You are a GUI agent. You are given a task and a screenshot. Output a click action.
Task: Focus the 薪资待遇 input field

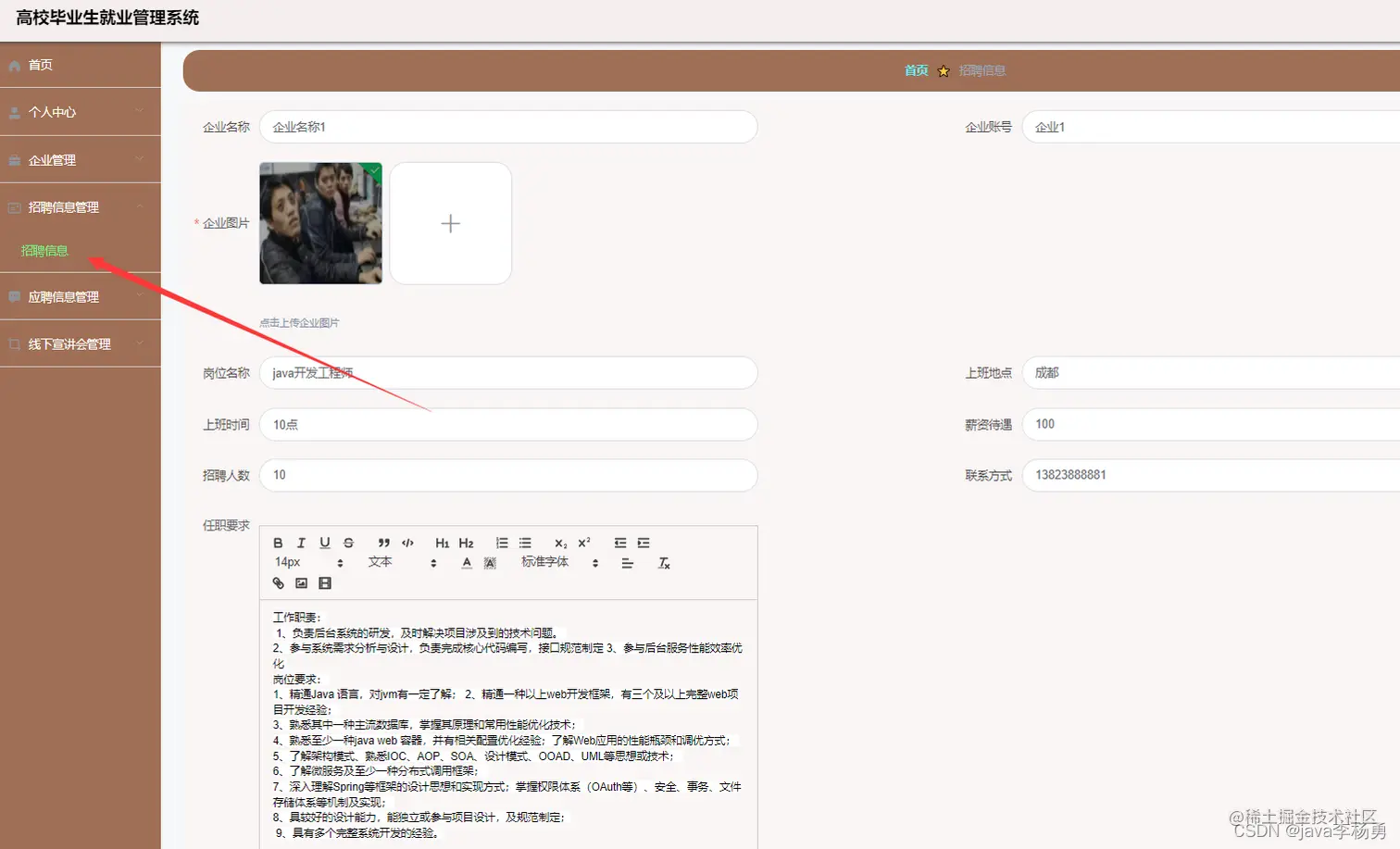[x=1211, y=424]
